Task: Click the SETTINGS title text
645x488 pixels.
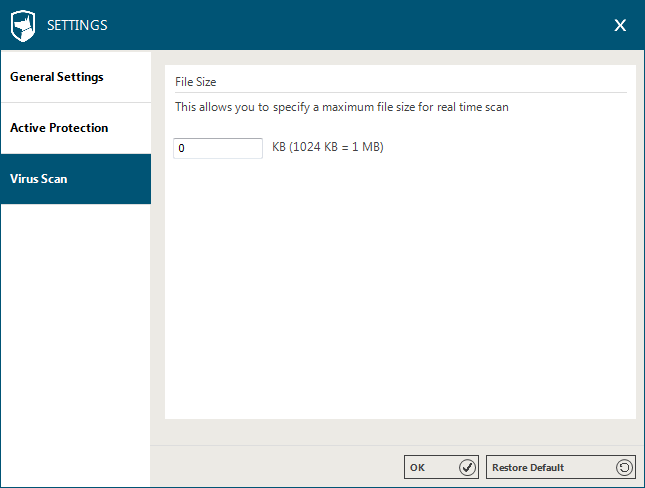Action: click(77, 26)
